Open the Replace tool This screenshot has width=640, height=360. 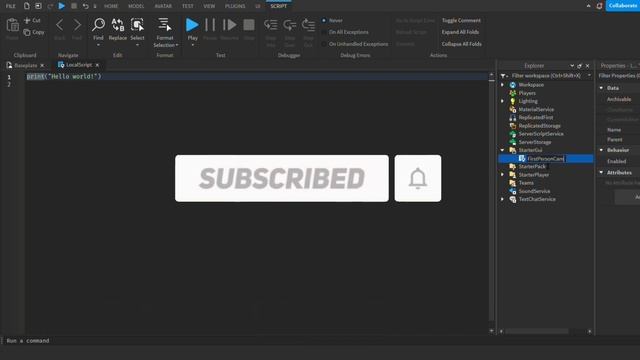tap(118, 29)
